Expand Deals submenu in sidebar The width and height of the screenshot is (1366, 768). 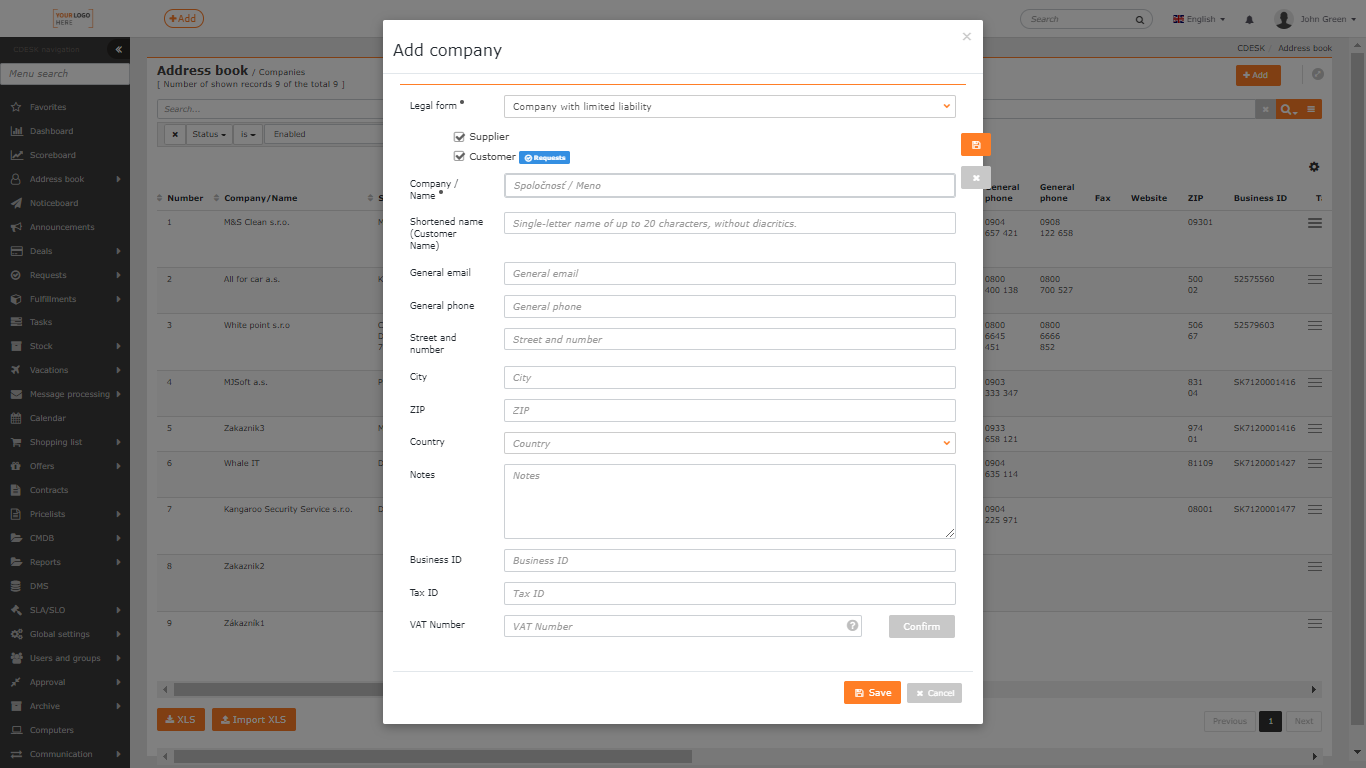tap(118, 251)
